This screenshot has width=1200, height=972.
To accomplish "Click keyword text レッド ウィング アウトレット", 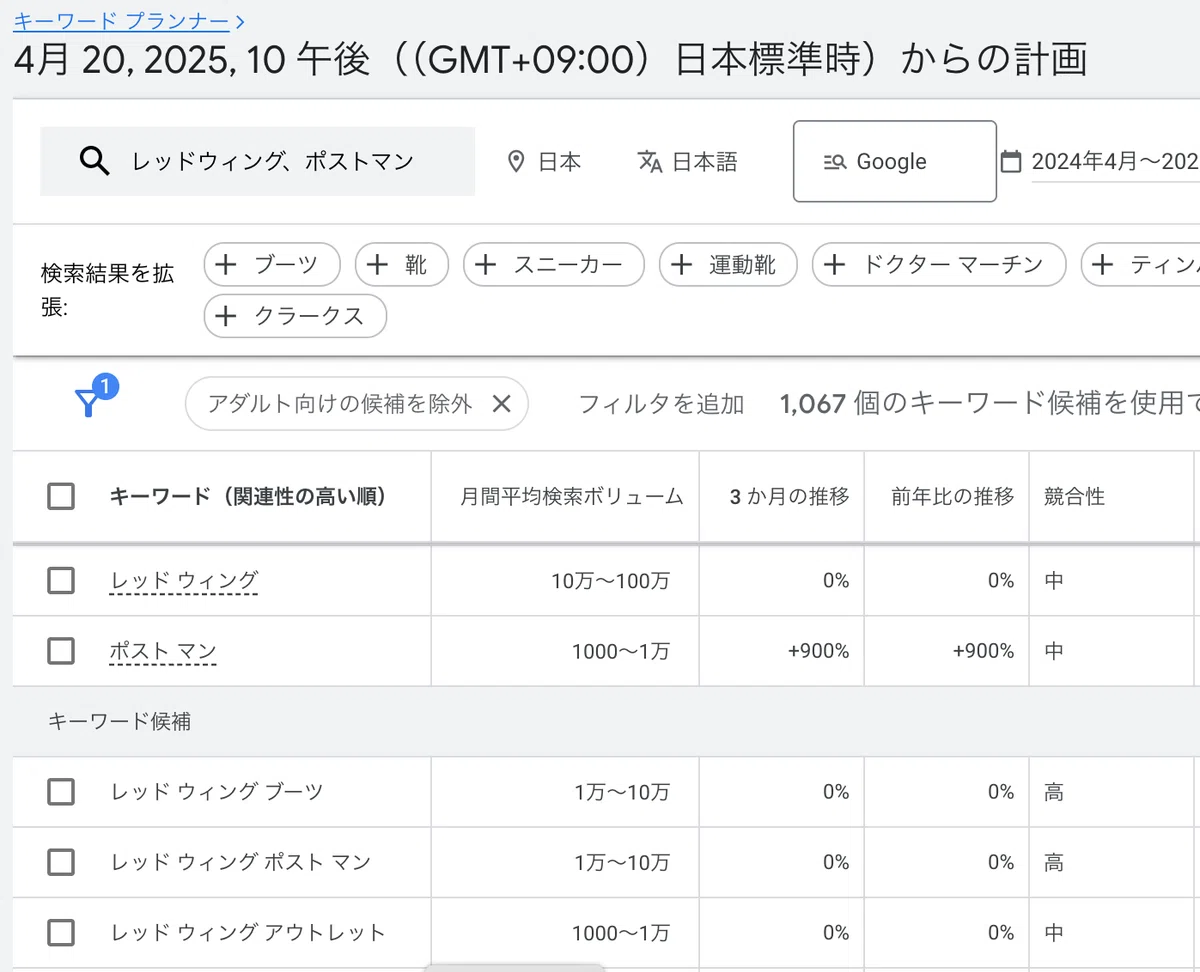I will pyautogui.click(x=248, y=933).
